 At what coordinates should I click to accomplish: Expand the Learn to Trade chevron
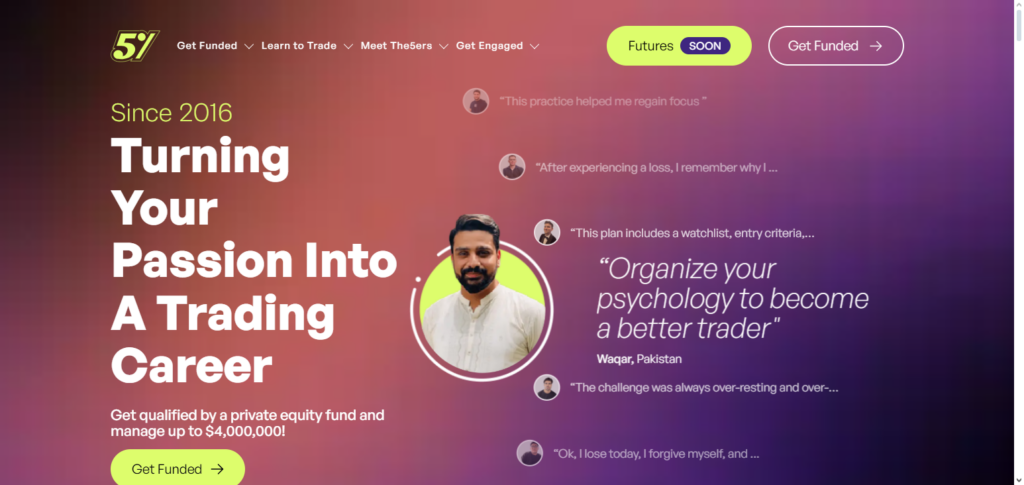click(348, 46)
